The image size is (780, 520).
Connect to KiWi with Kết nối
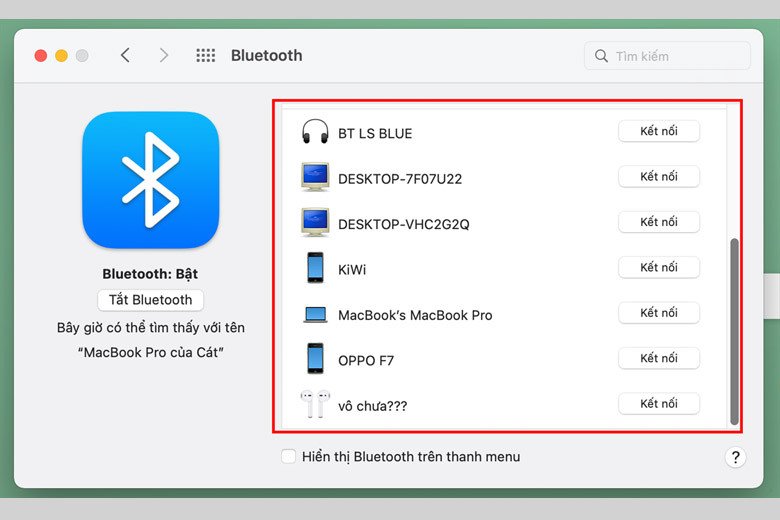tap(659, 267)
